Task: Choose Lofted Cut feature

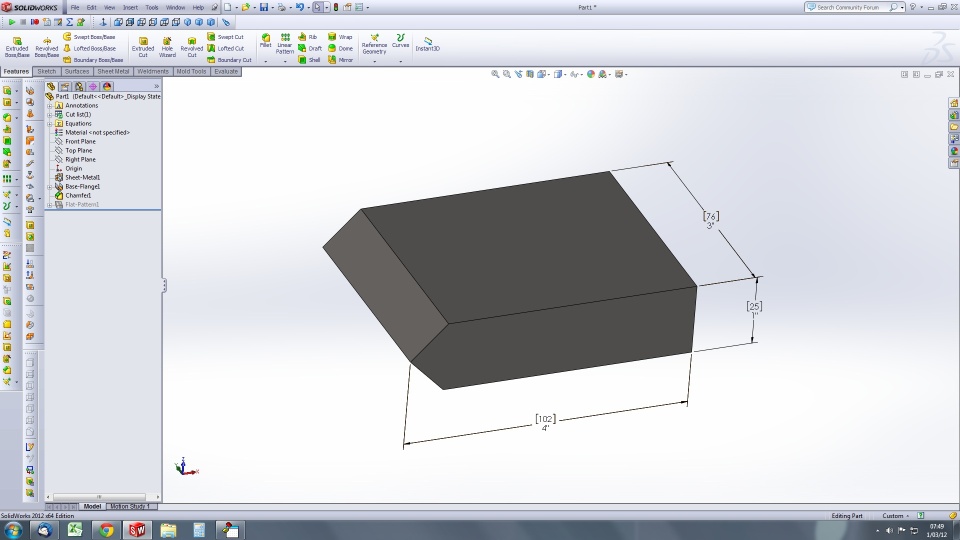Action: pos(225,48)
